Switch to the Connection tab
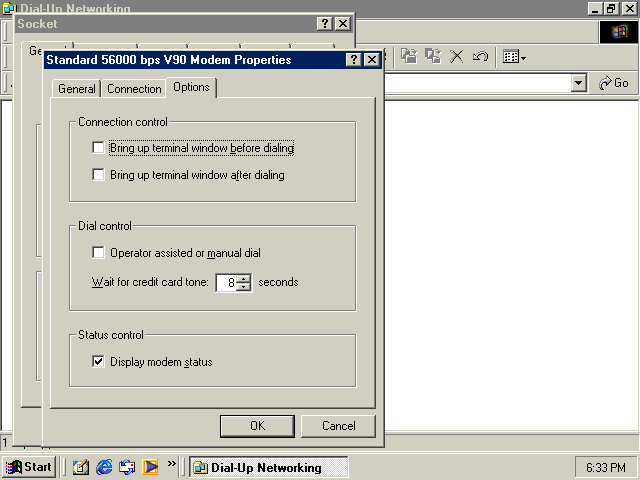This screenshot has width=640, height=480. [x=134, y=89]
